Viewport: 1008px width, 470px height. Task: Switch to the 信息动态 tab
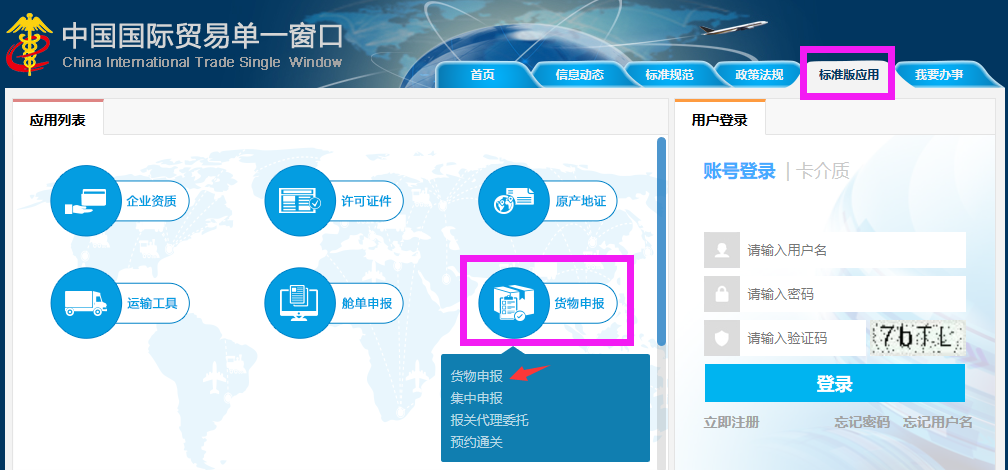579,75
